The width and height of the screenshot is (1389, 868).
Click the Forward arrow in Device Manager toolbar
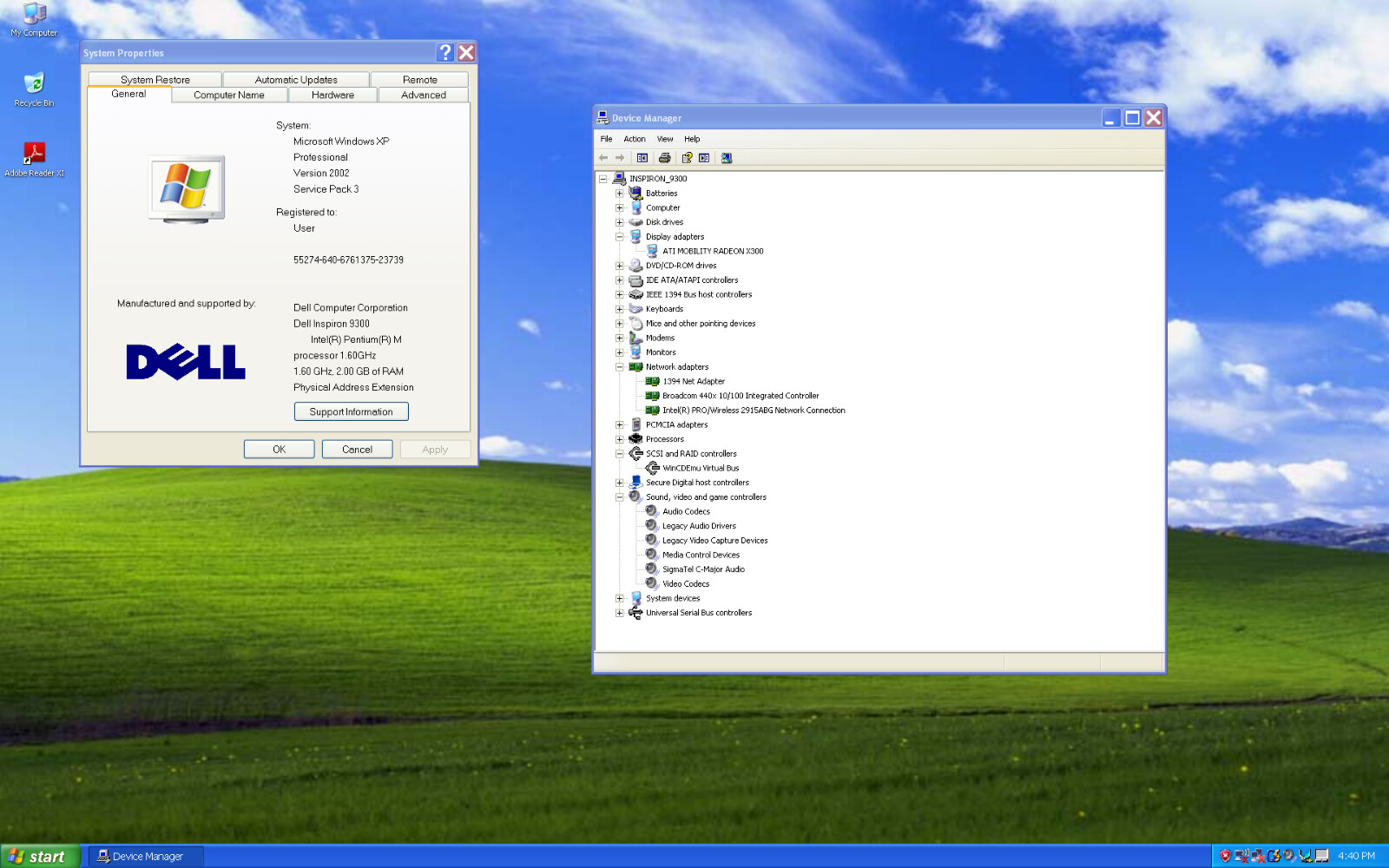620,158
